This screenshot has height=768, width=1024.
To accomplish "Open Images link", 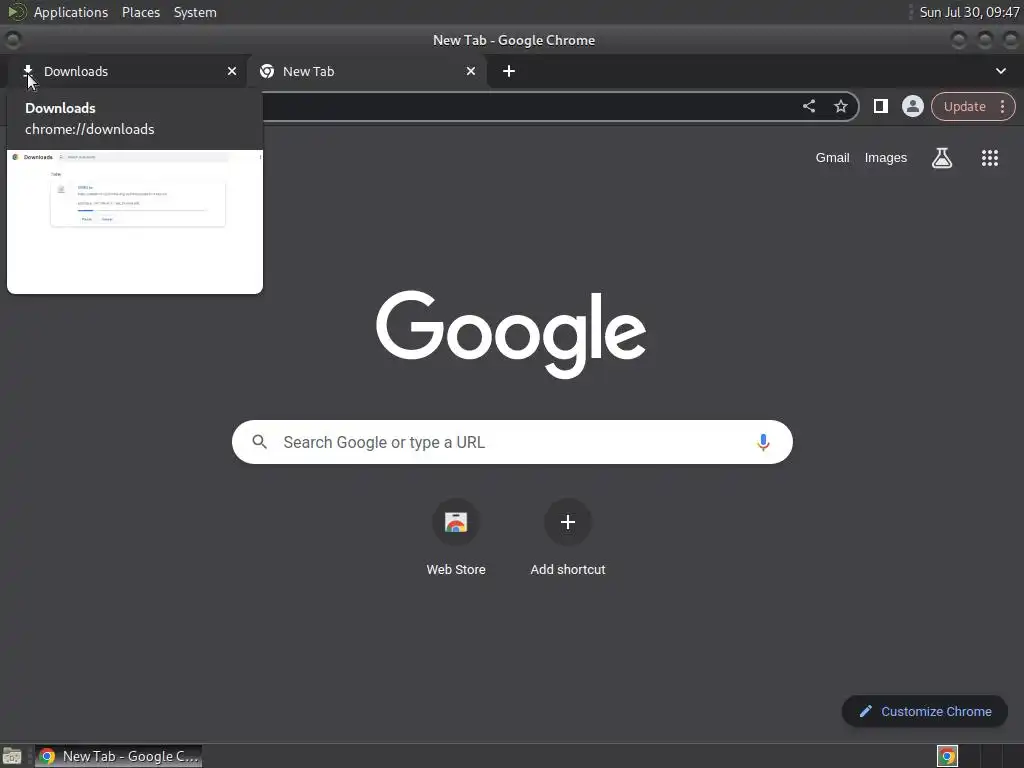I will click(886, 157).
